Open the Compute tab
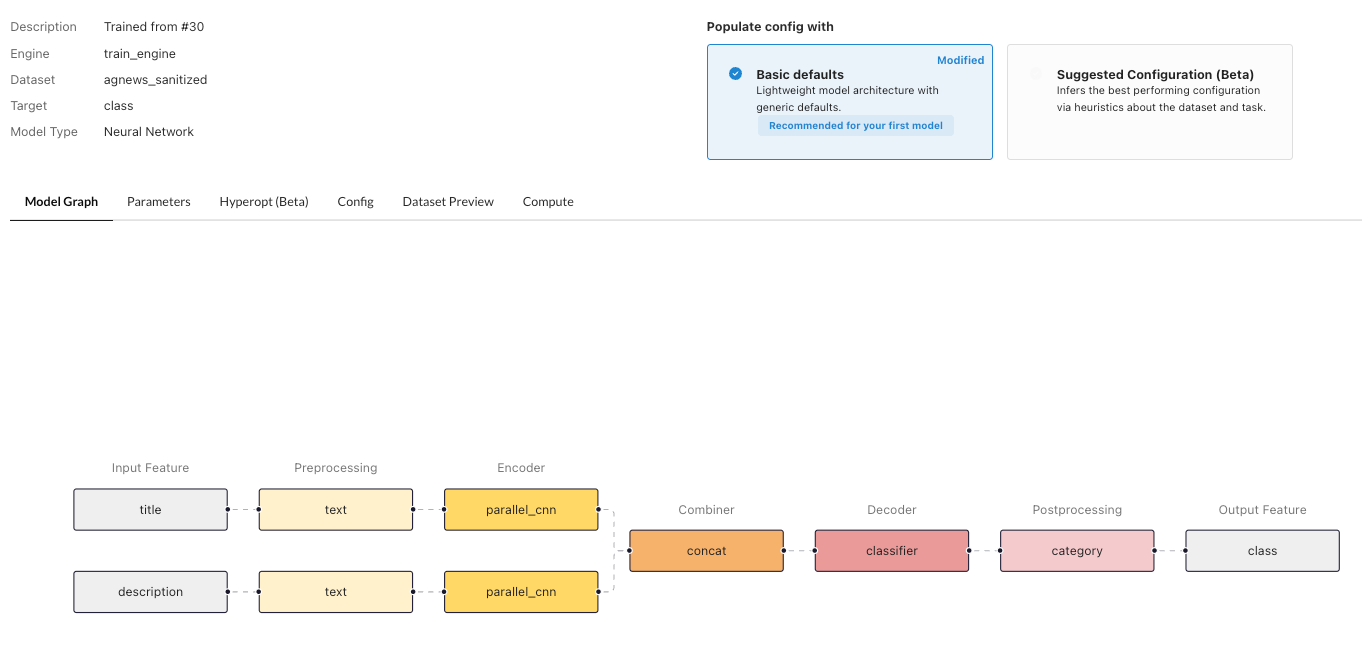The height and width of the screenshot is (662, 1362). [548, 202]
